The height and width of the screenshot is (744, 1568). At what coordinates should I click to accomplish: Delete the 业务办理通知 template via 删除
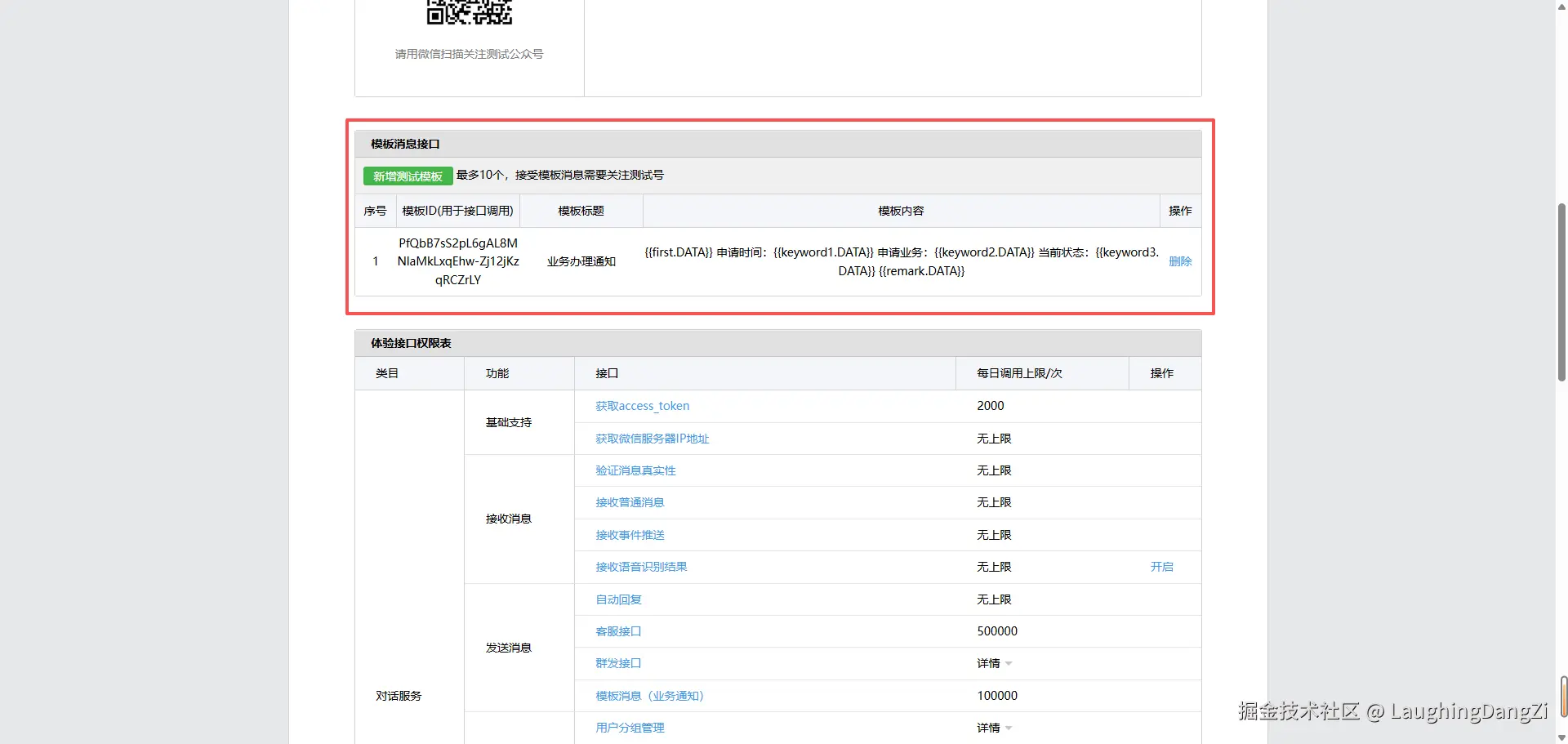click(1180, 261)
